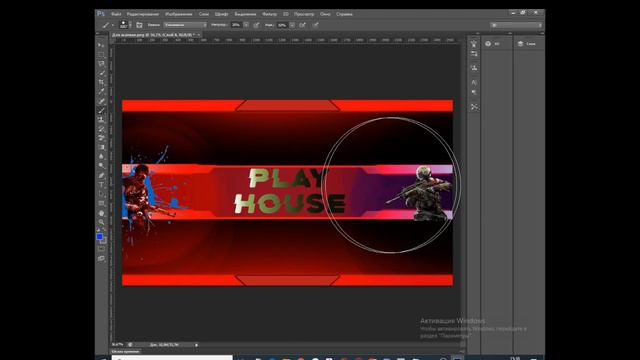Open the Редактирование menu
The width and height of the screenshot is (640, 360).
(x=142, y=14)
